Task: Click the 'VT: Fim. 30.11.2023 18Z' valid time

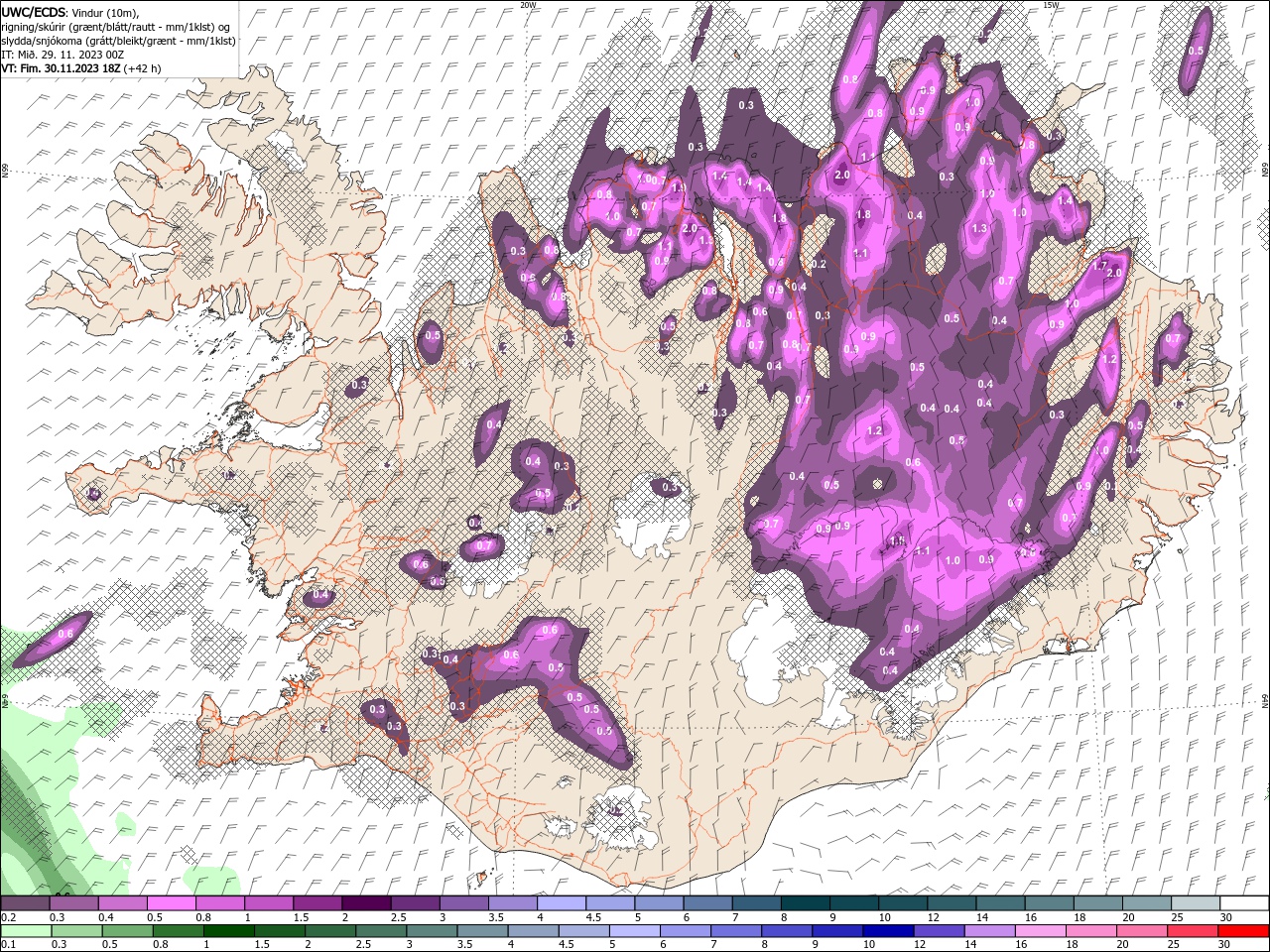Action: (x=61, y=68)
